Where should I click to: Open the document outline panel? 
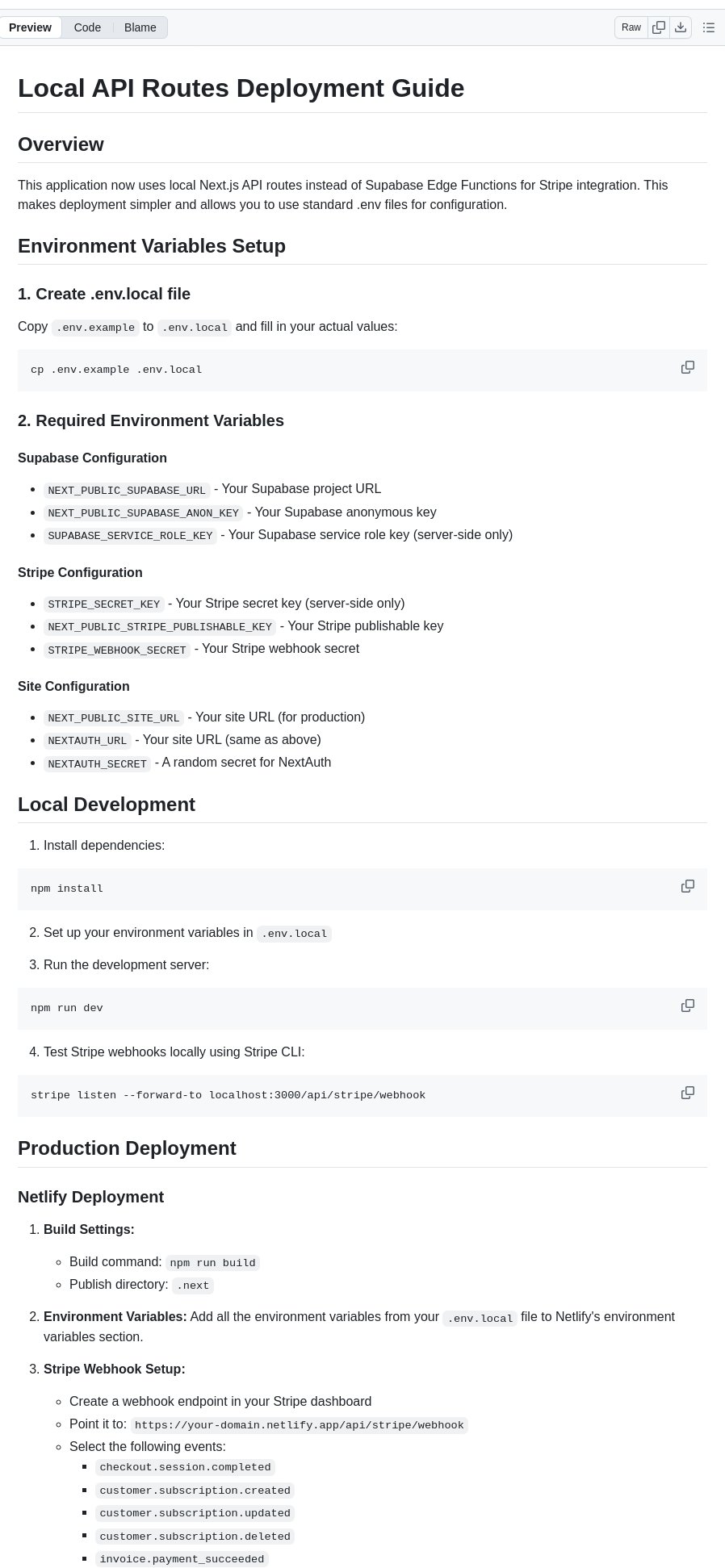coord(709,27)
